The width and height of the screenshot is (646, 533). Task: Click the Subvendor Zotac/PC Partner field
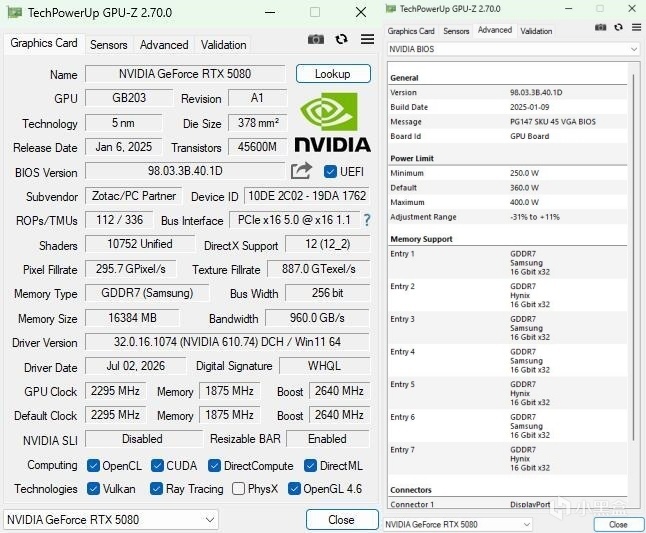133,196
